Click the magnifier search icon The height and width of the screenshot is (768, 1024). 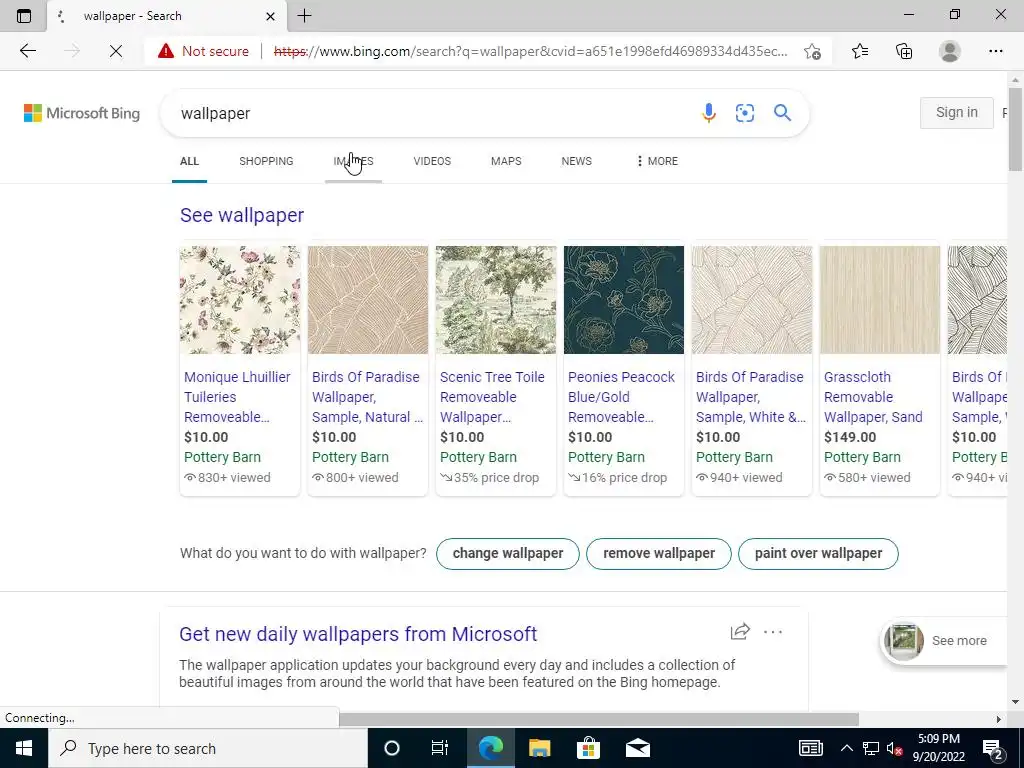(782, 113)
